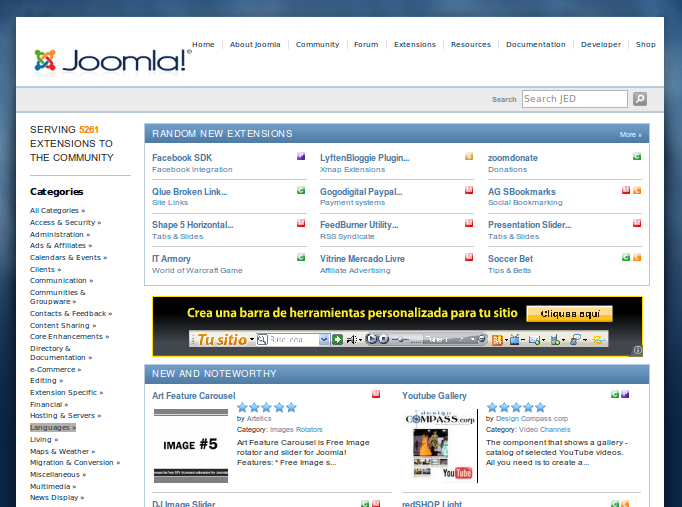
Task: Open the Documentation menu item
Action: [535, 44]
